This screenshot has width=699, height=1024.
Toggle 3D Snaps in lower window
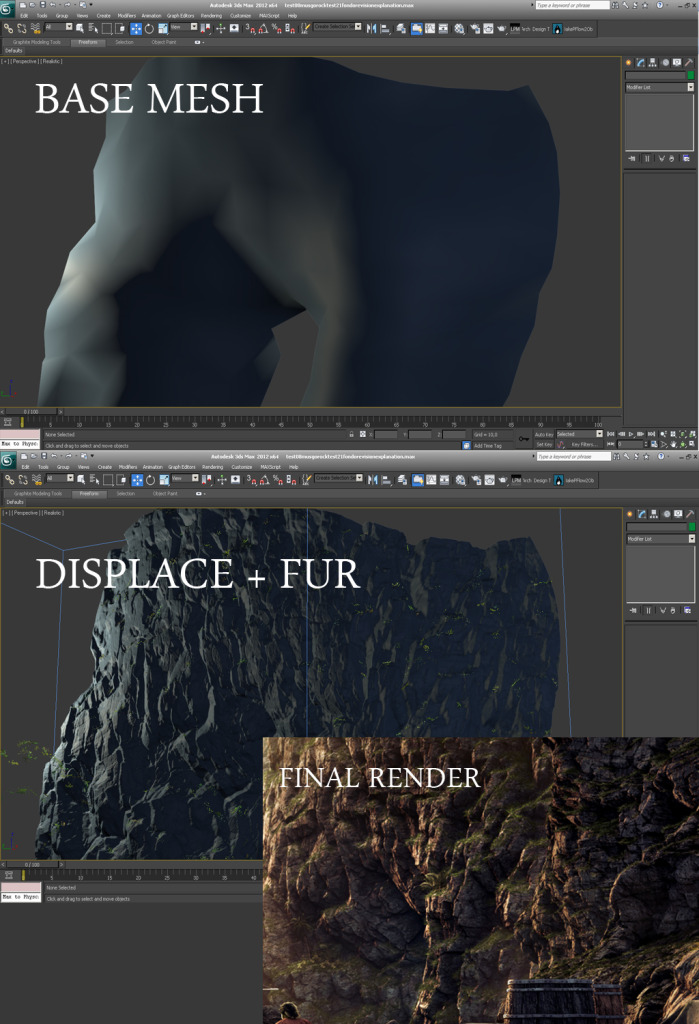pos(252,480)
